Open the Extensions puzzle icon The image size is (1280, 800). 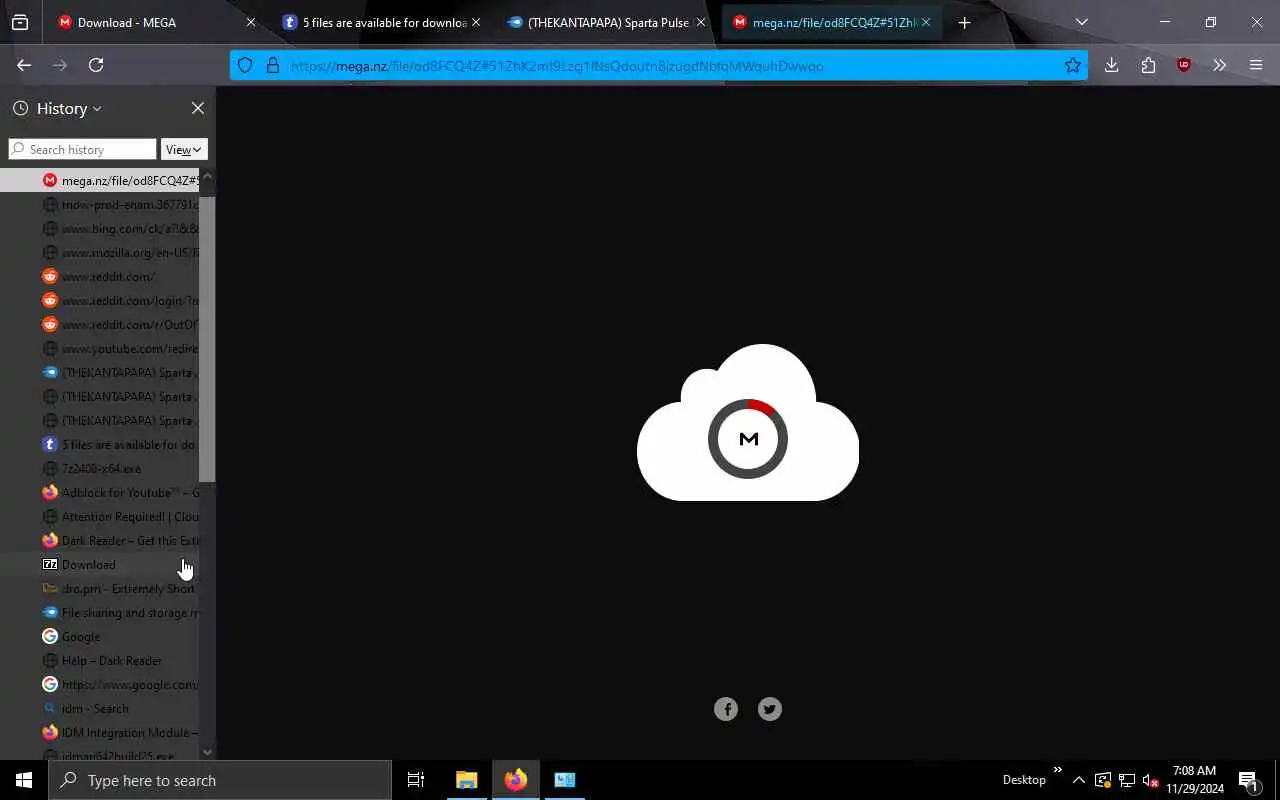pos(1148,65)
